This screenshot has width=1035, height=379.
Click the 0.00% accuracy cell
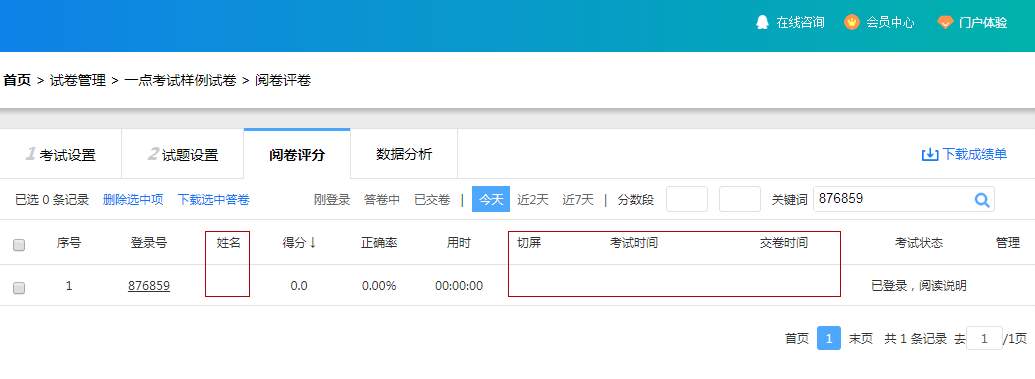[379, 286]
